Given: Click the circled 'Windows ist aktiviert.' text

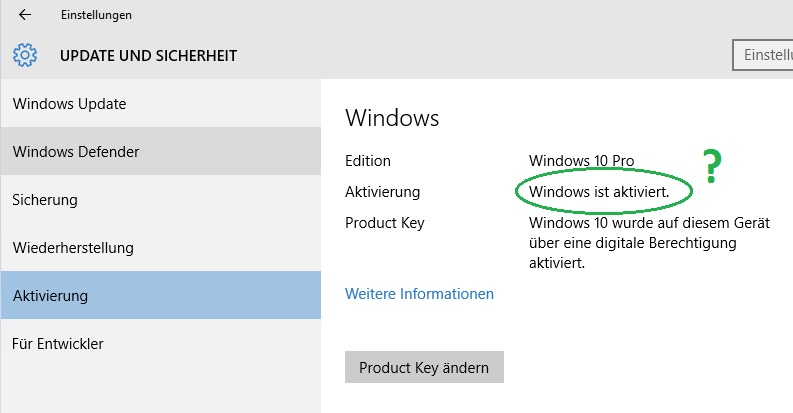Looking at the screenshot, I should click(x=599, y=192).
